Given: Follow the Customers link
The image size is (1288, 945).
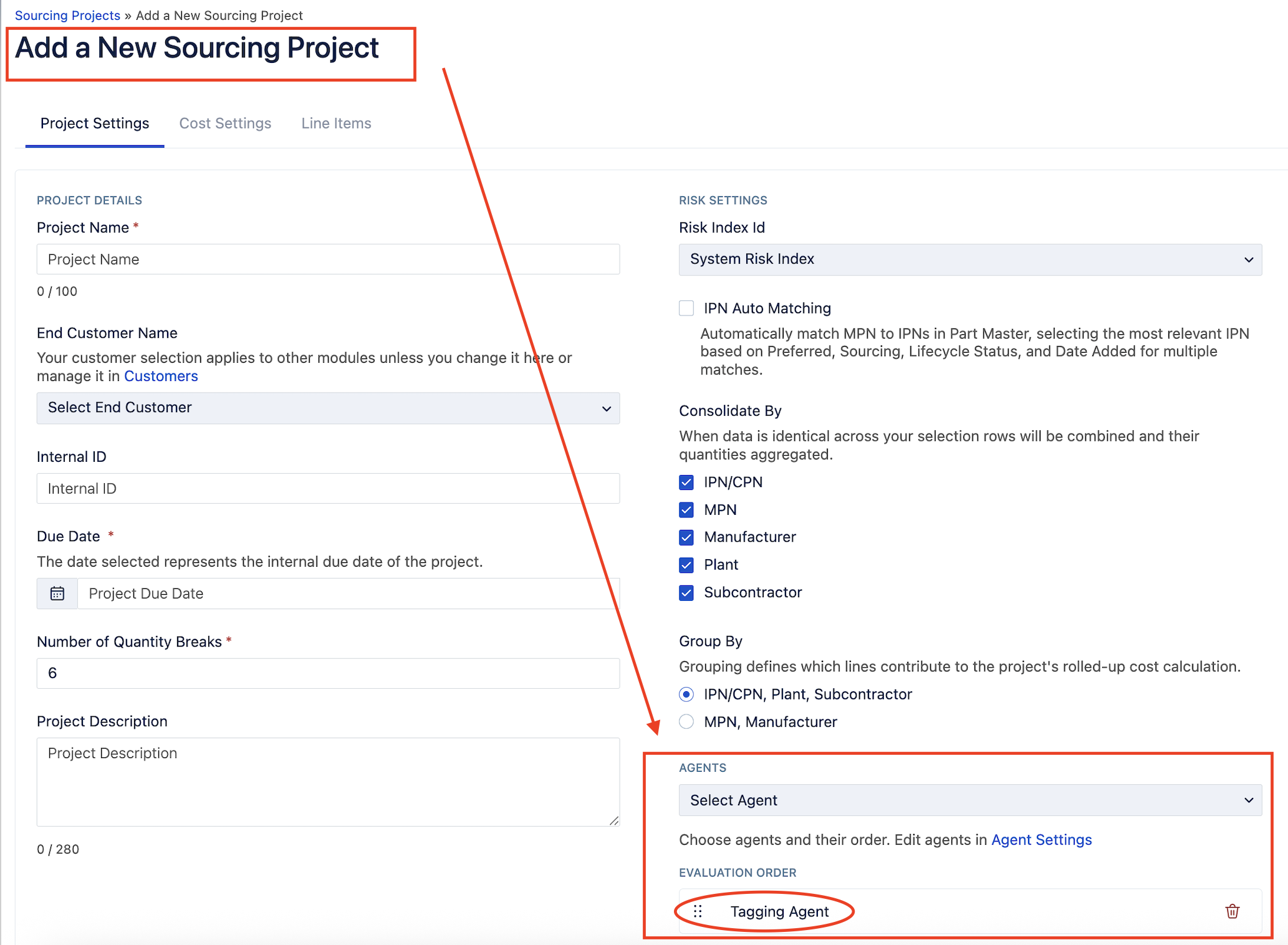Looking at the screenshot, I should [x=161, y=377].
